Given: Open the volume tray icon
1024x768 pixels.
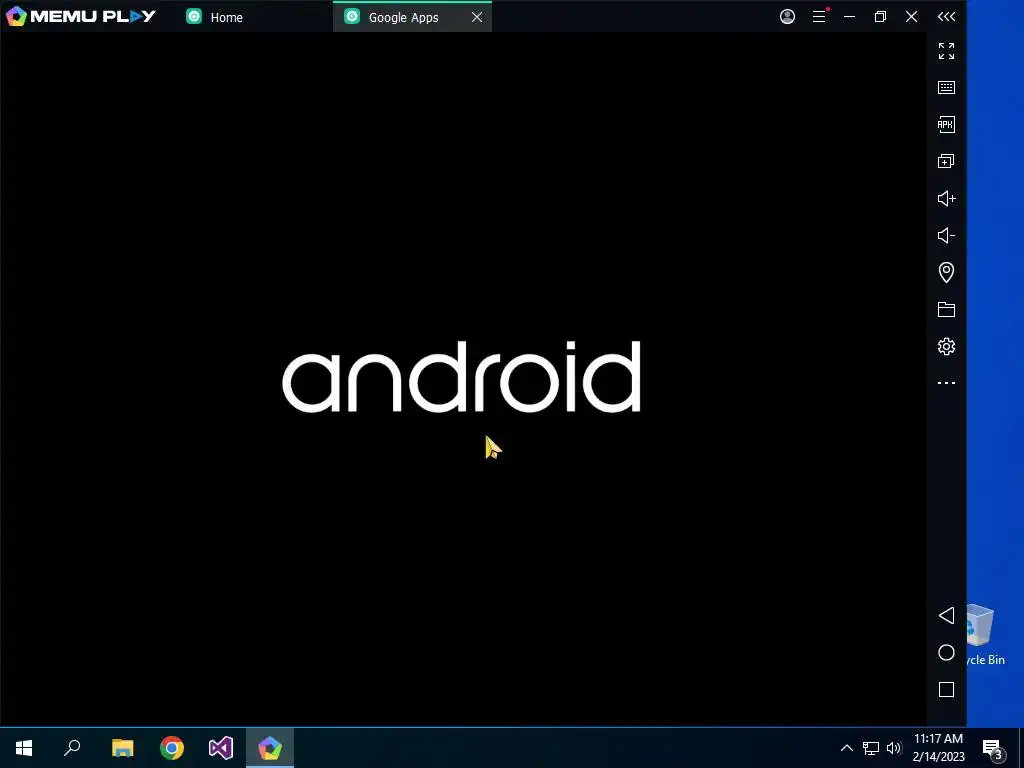Looking at the screenshot, I should (x=894, y=748).
